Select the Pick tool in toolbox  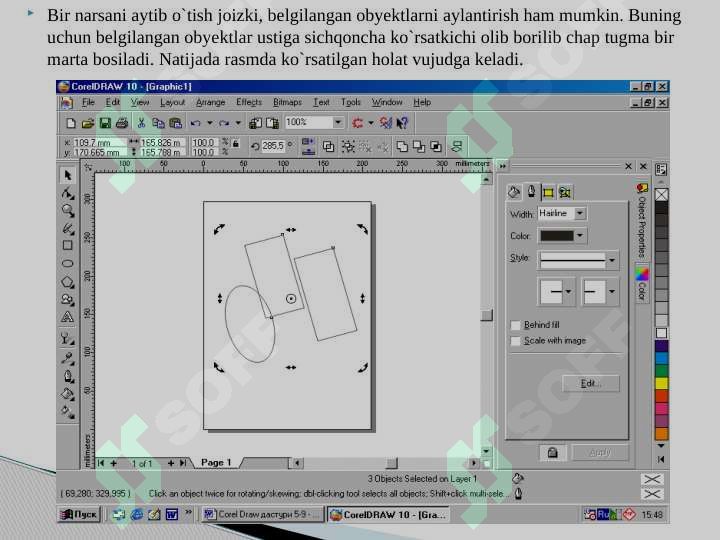pyautogui.click(x=68, y=175)
